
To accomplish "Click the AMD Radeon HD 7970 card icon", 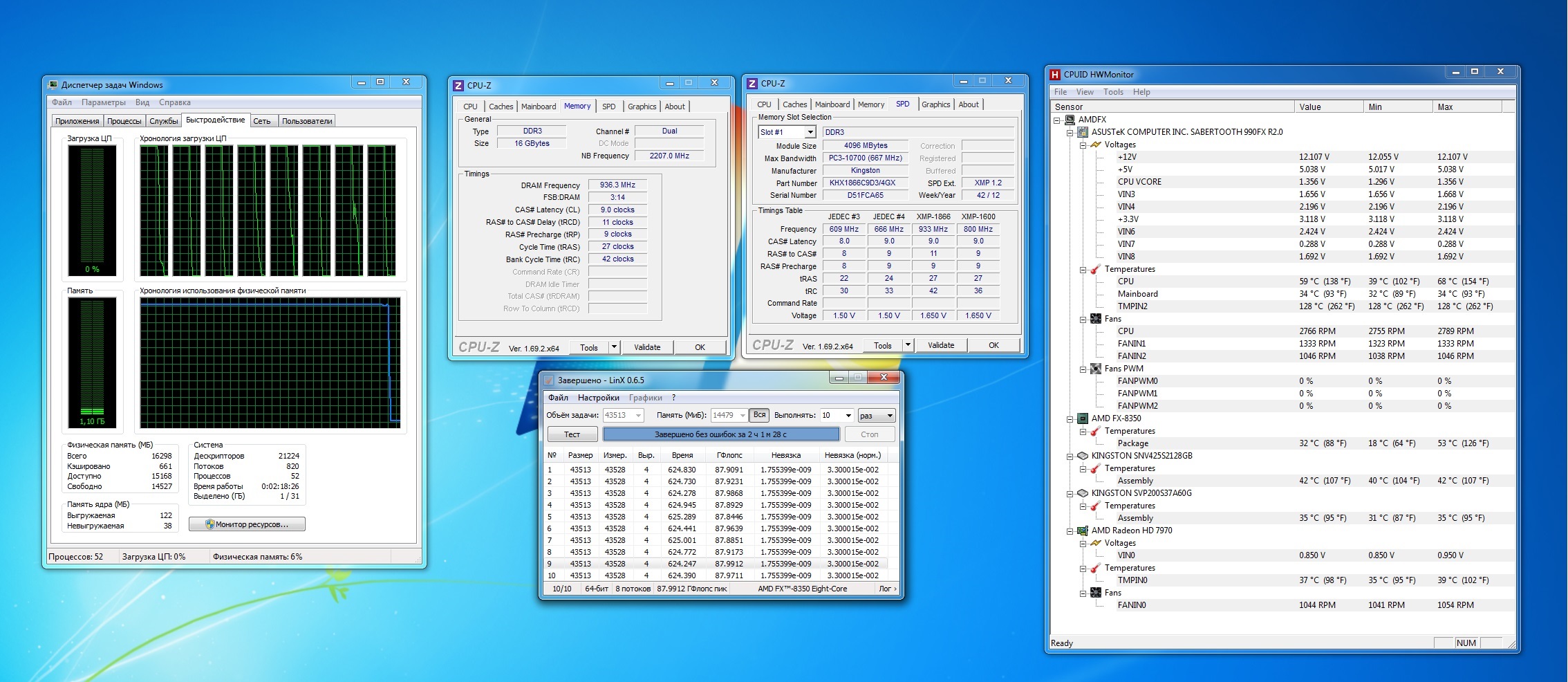I will pyautogui.click(x=1083, y=531).
